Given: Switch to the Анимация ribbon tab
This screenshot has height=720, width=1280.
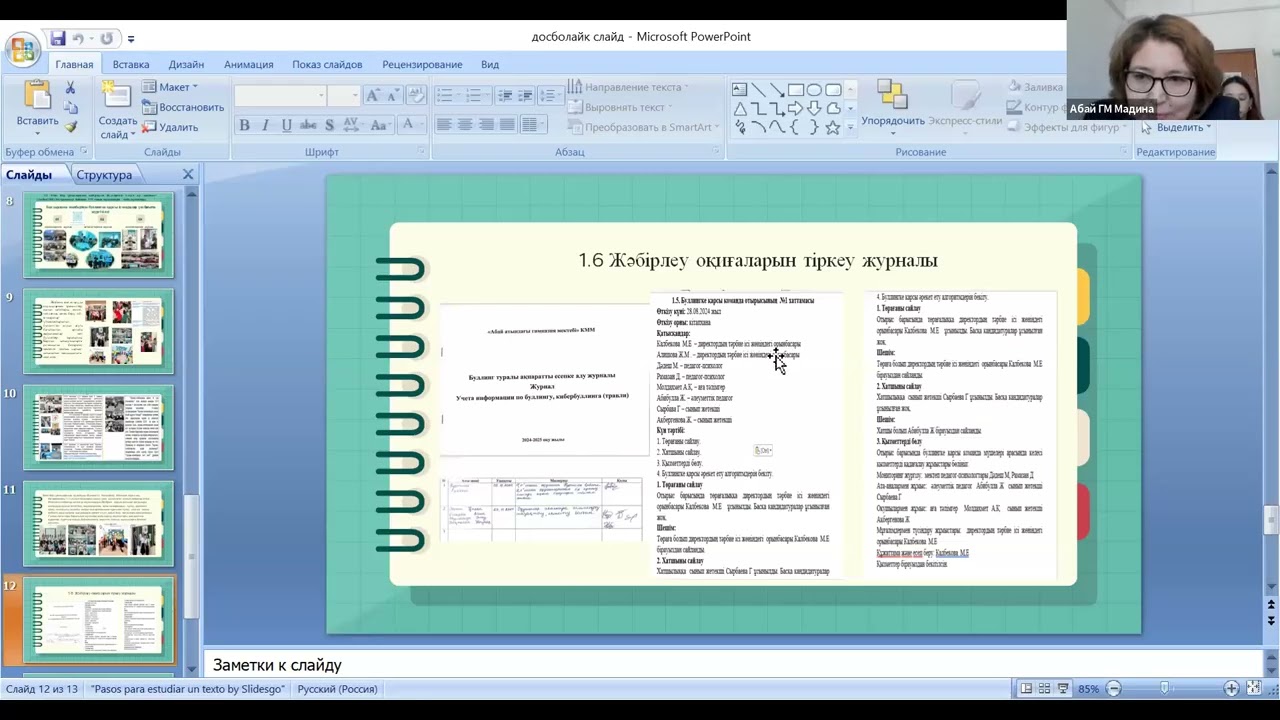Looking at the screenshot, I should (x=249, y=64).
